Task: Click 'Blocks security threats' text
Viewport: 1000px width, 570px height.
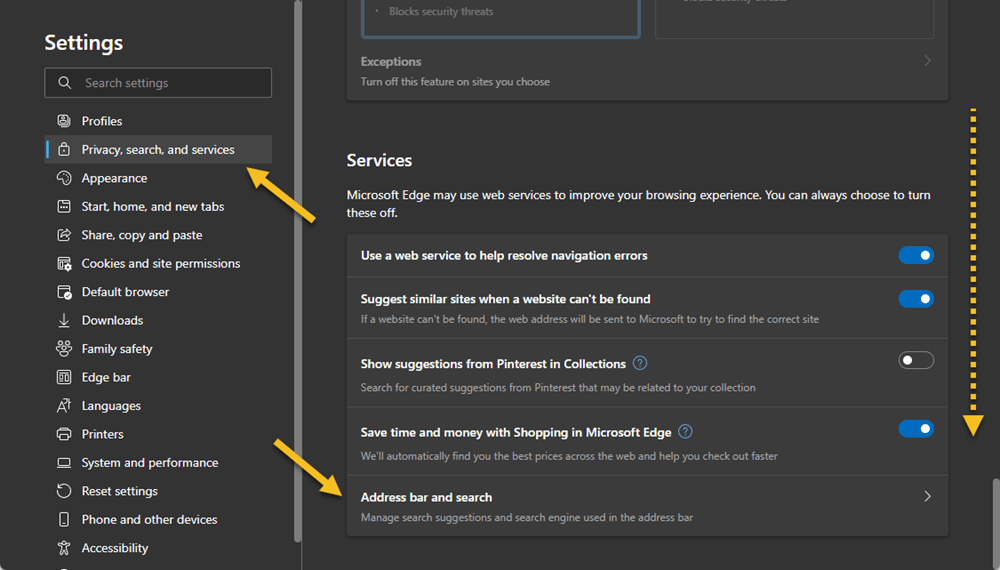Action: point(441,11)
